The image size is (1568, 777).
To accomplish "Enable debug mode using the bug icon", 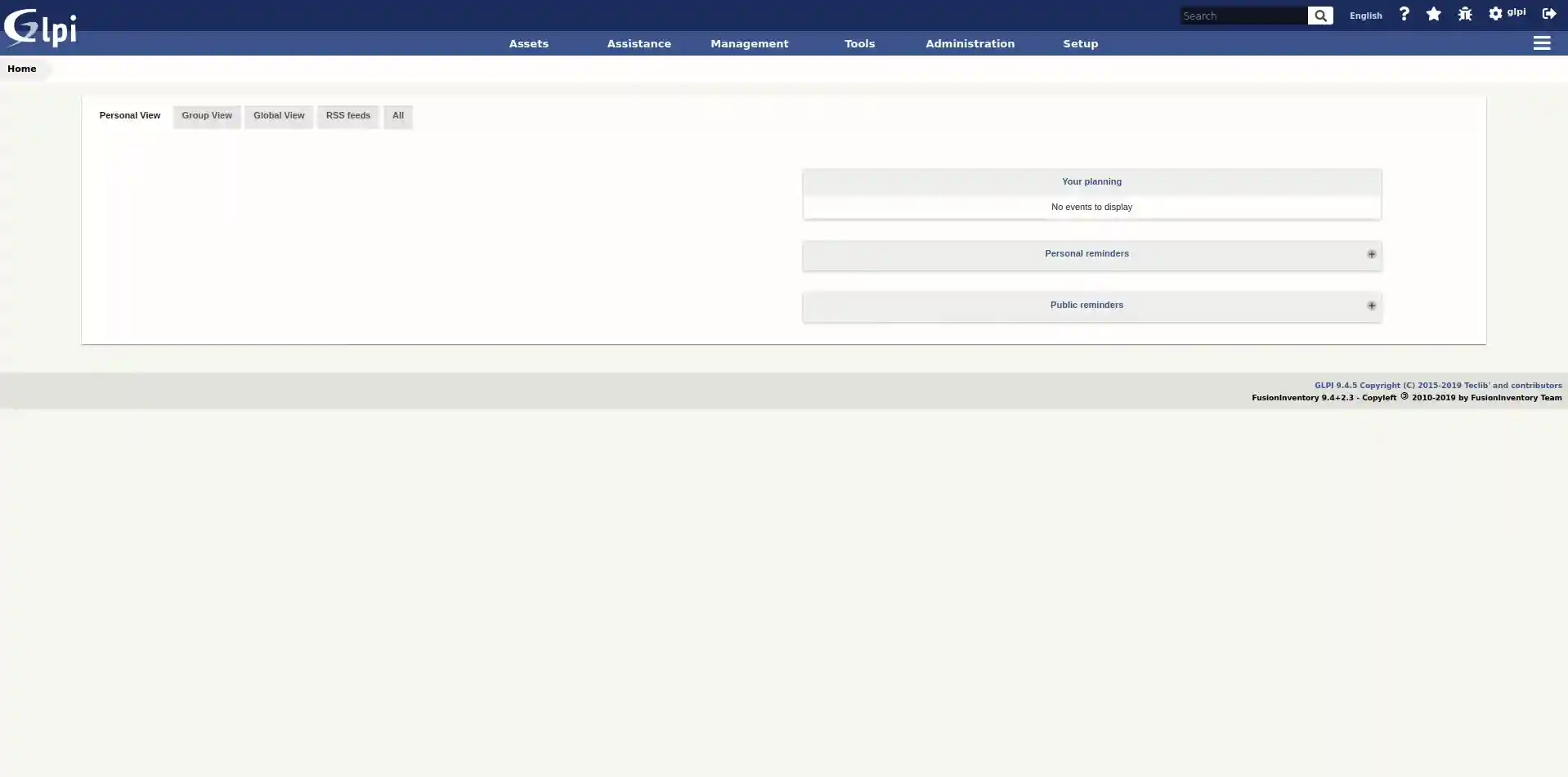I will click(x=1463, y=14).
